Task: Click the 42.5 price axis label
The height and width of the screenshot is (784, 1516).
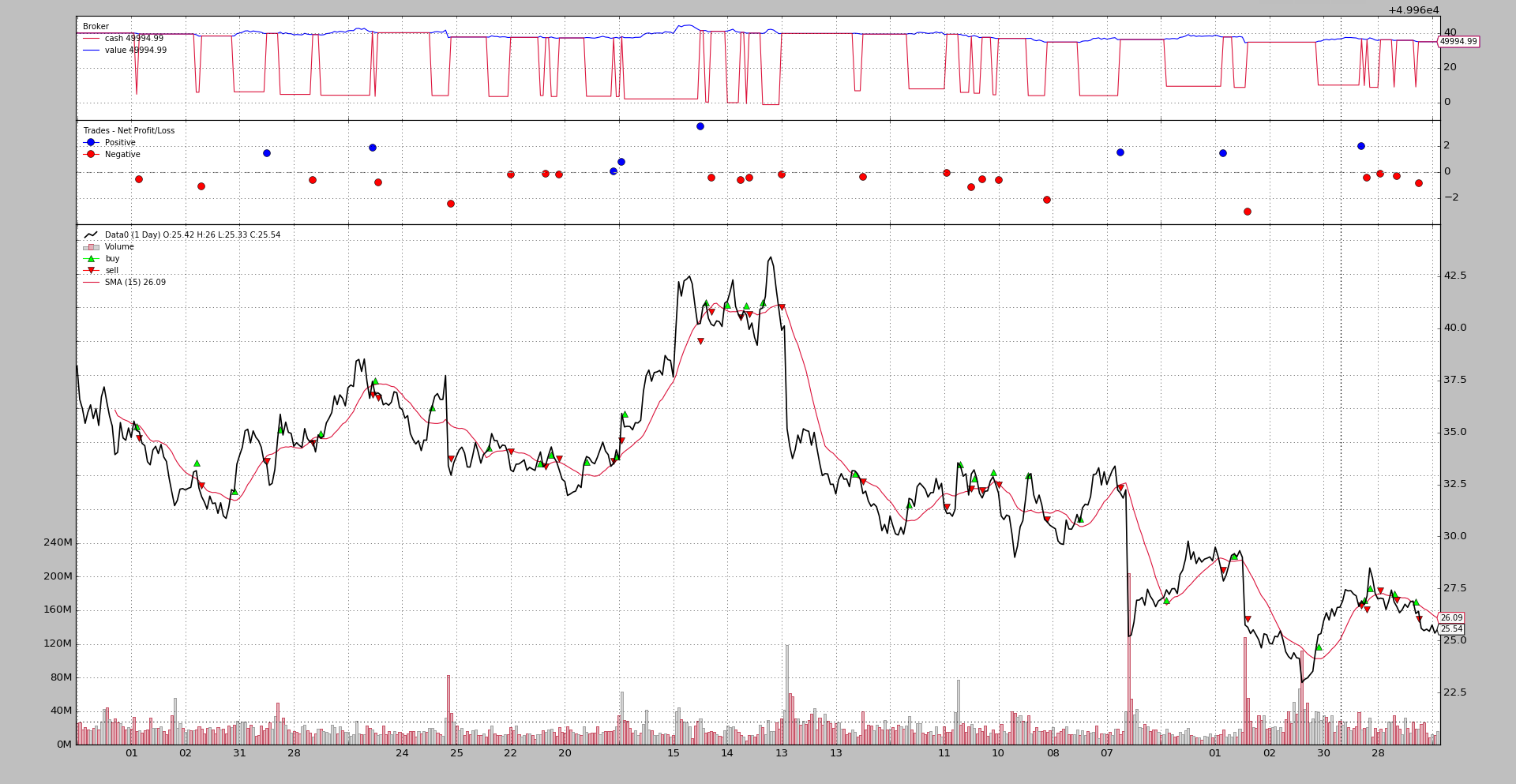Action: (x=1454, y=276)
